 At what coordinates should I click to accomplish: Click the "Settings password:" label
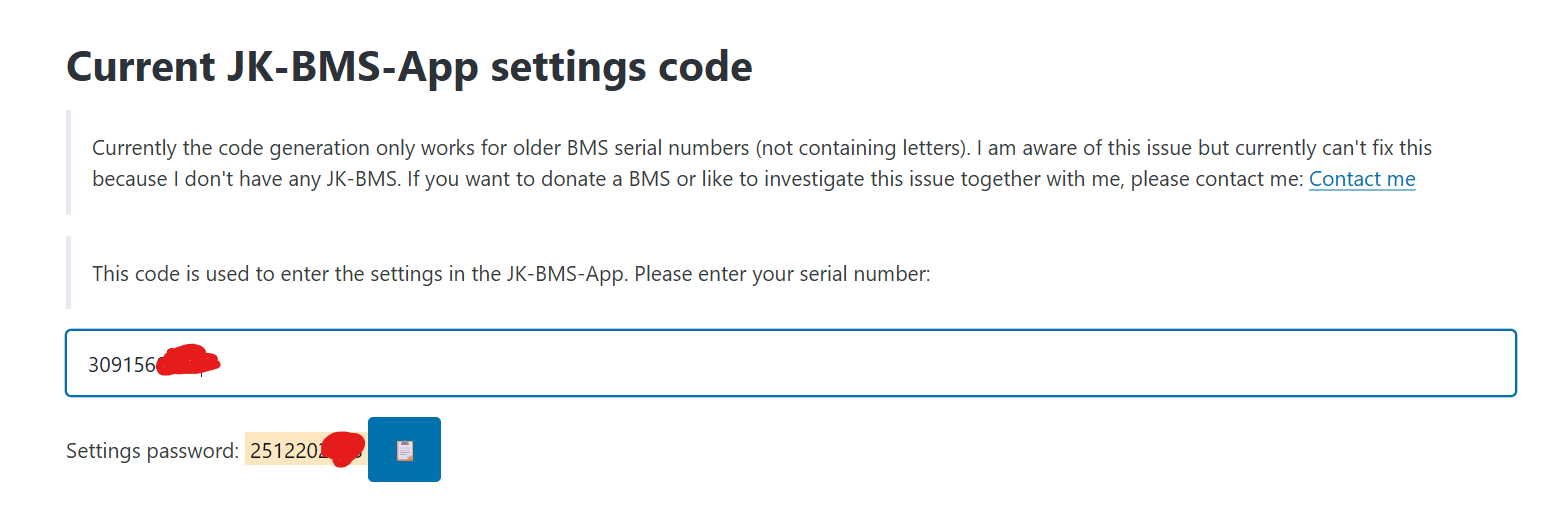tap(152, 451)
